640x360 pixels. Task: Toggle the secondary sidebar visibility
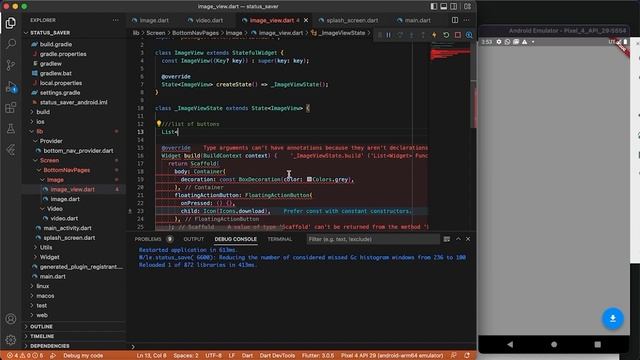coord(454,7)
